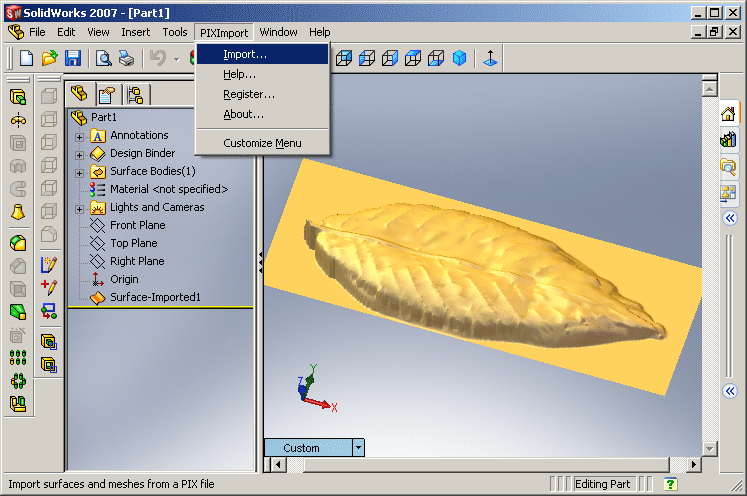Expand the Surface Bodies(1) tree node
747x496 pixels.
pyautogui.click(x=80, y=173)
